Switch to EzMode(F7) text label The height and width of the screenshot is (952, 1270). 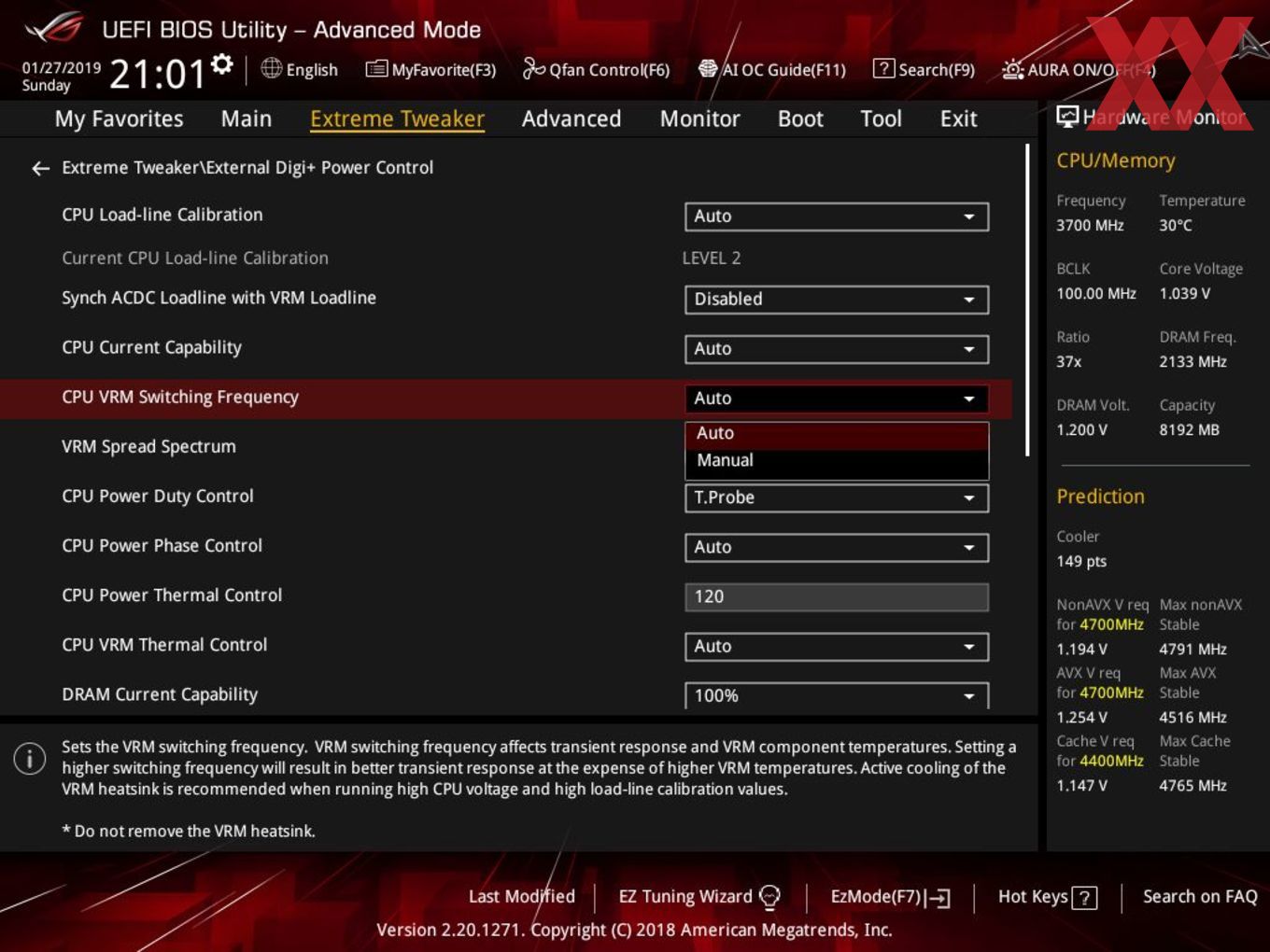pos(876,896)
